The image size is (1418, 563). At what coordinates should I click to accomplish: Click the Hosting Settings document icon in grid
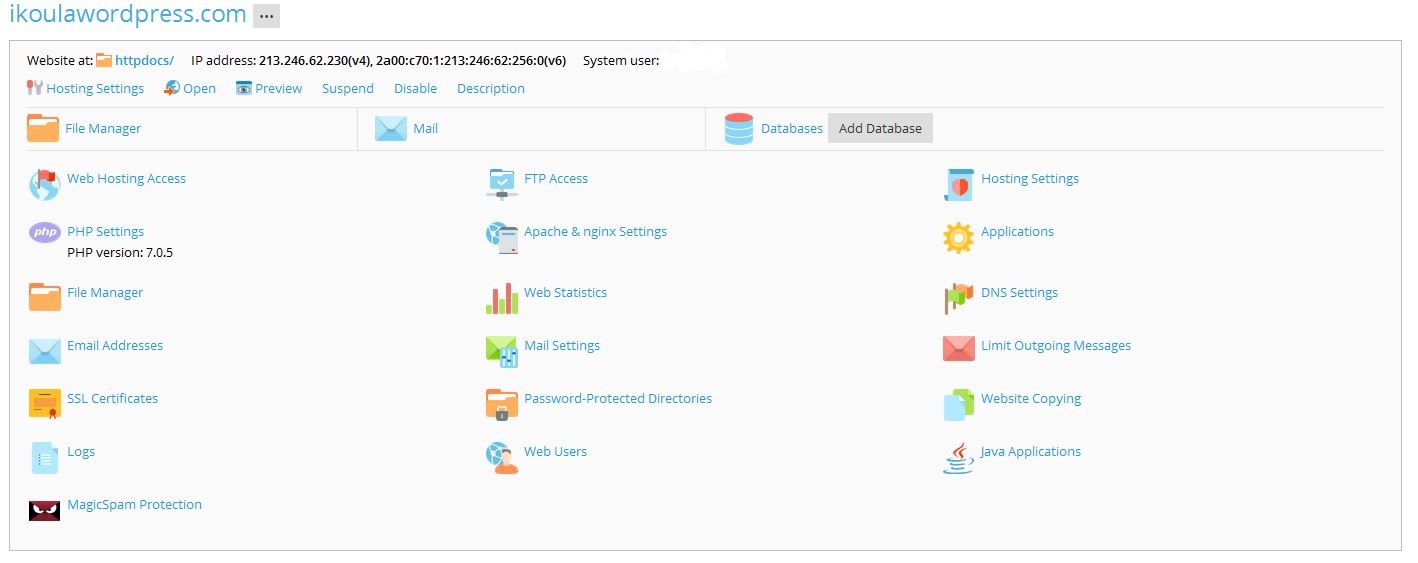point(959,184)
